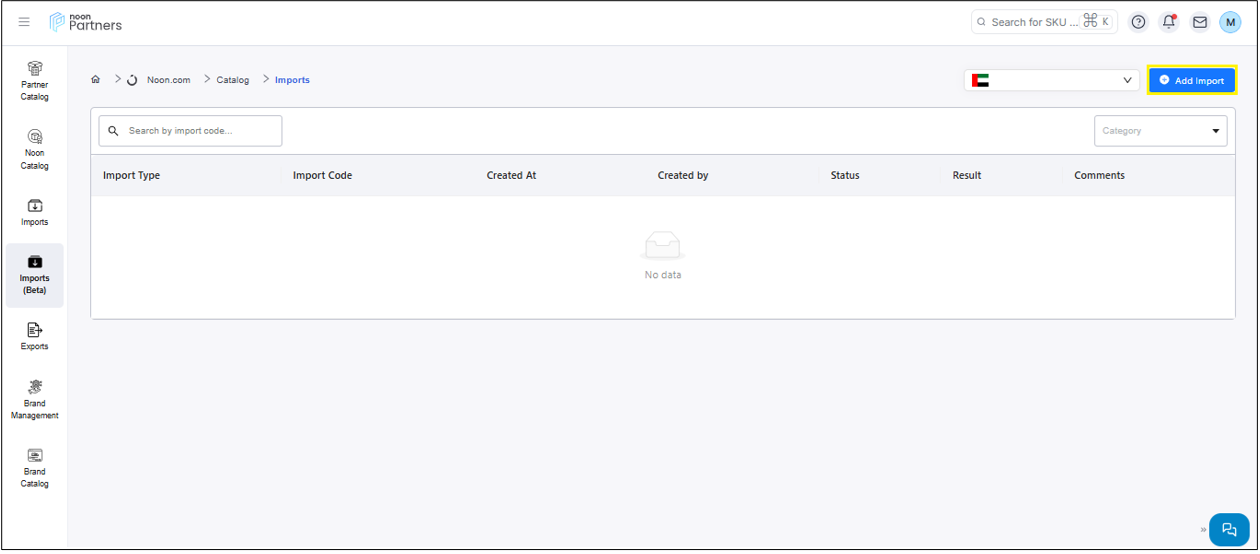Open the user profile avatar M

[1230, 22]
